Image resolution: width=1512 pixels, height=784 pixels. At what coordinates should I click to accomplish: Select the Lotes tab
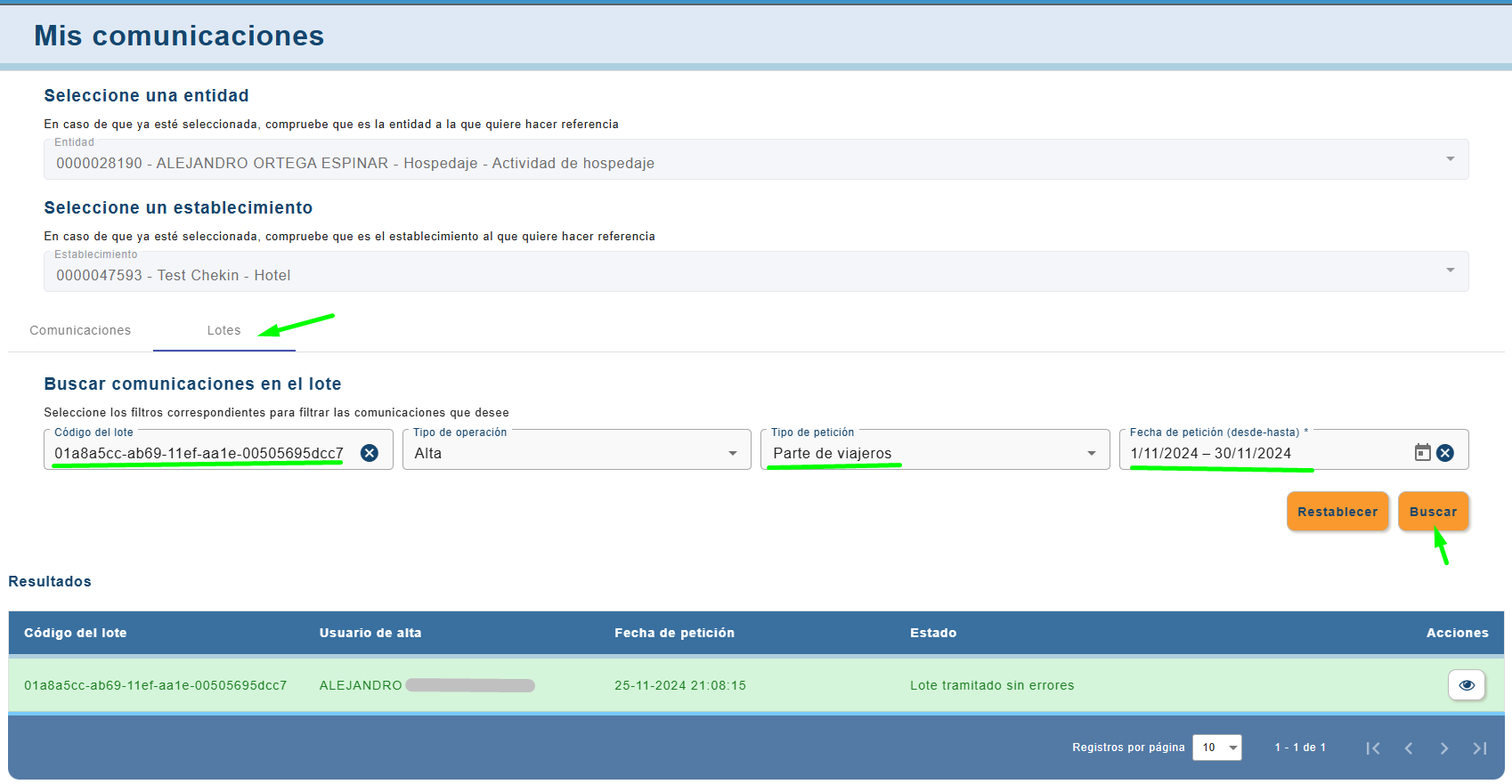(224, 330)
